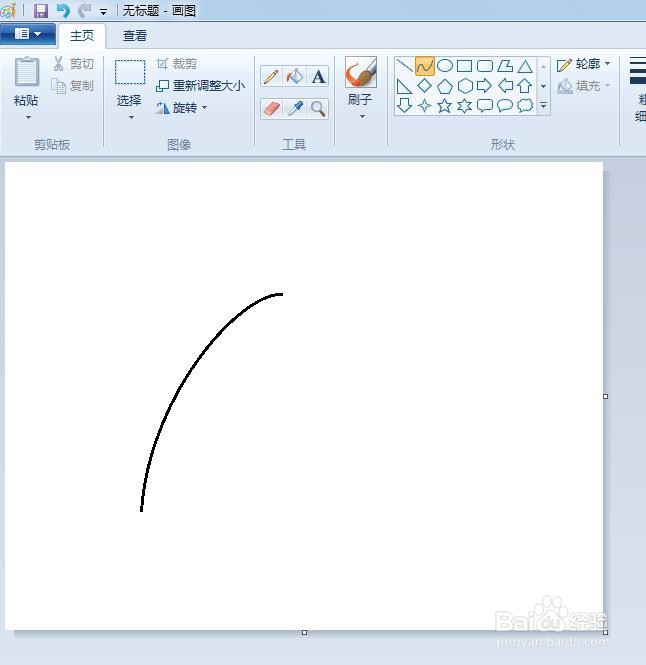Select the Six-point star shape
The height and width of the screenshot is (665, 646).
(465, 105)
